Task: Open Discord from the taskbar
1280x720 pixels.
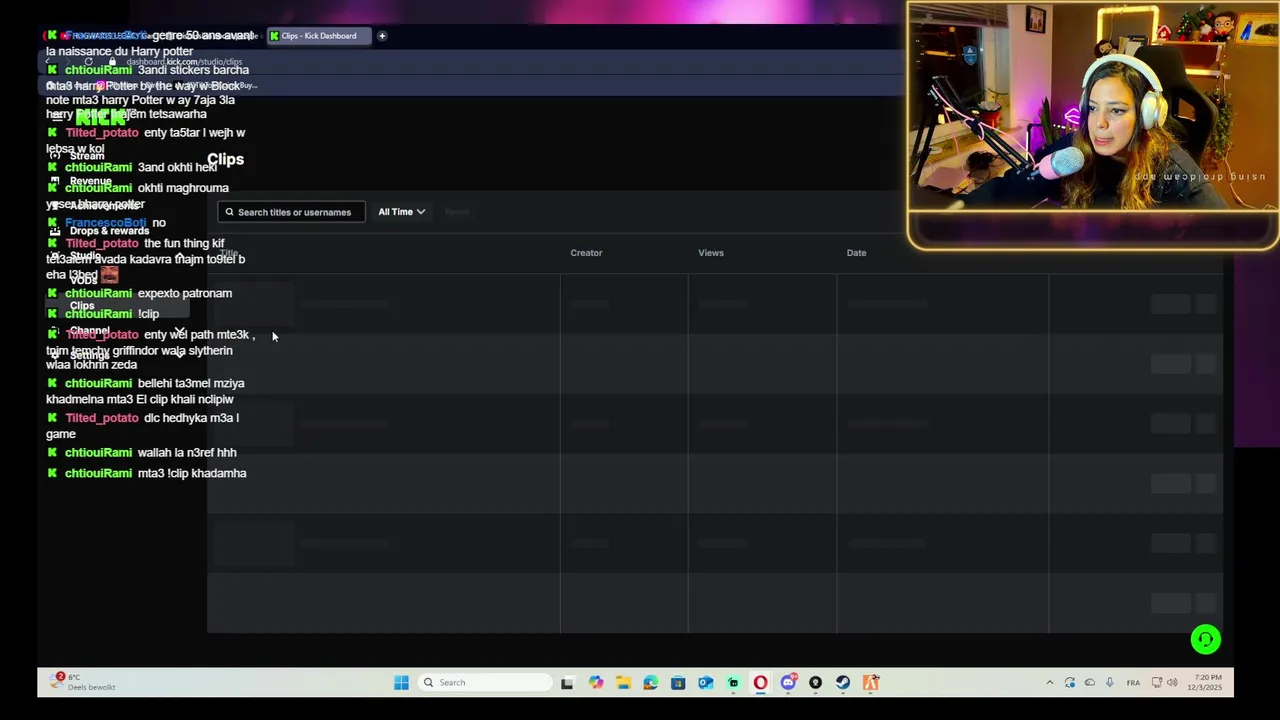Action: tap(788, 683)
